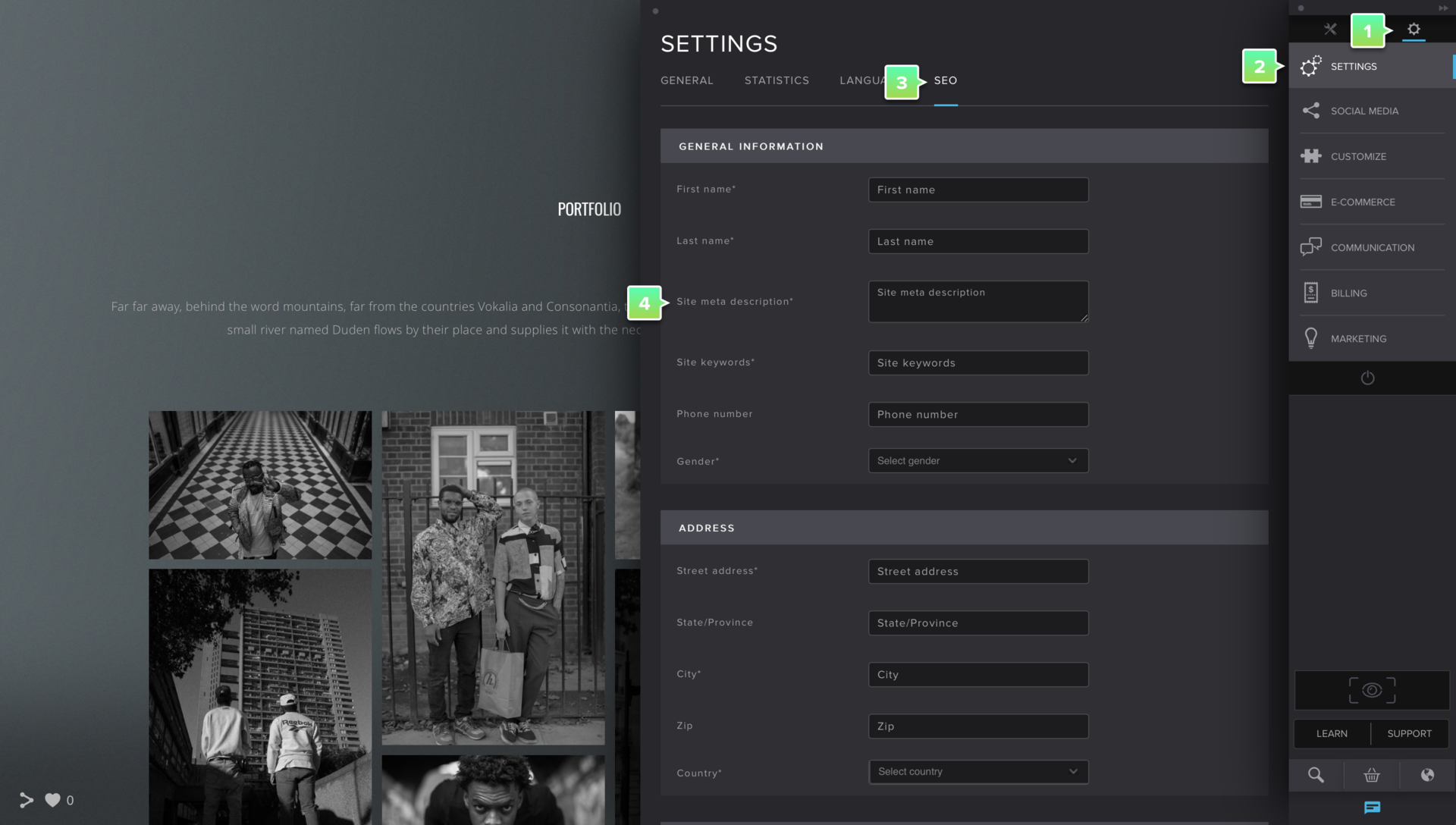This screenshot has width=1456, height=825.
Task: Click the Marketing lightbulb icon
Action: (x=1310, y=338)
